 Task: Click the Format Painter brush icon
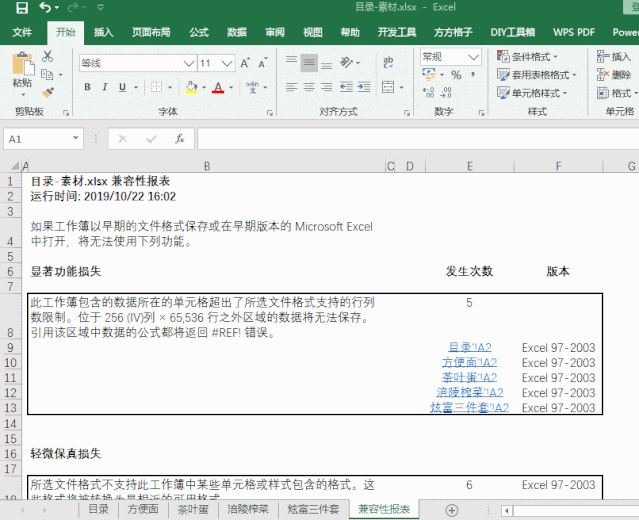coord(48,93)
